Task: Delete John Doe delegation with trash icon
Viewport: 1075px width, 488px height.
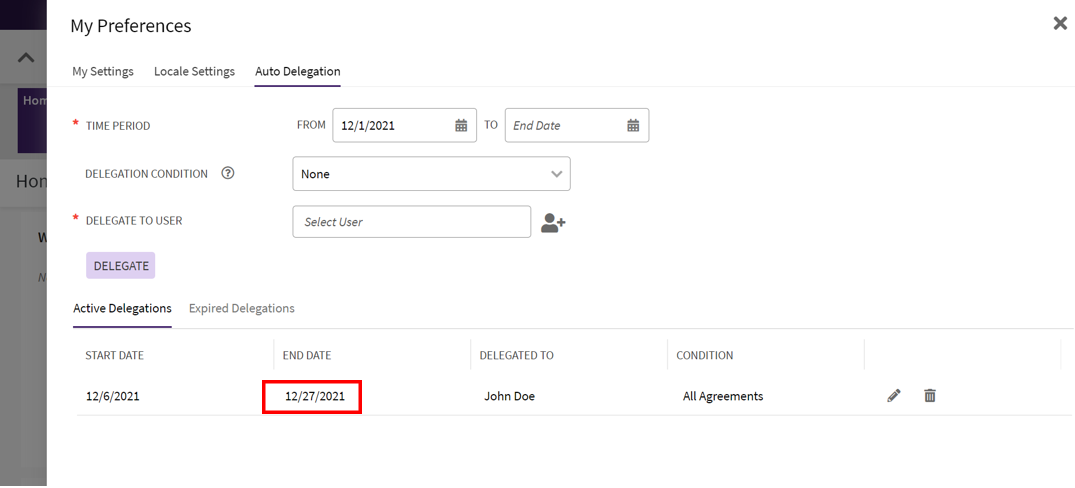Action: click(930, 396)
